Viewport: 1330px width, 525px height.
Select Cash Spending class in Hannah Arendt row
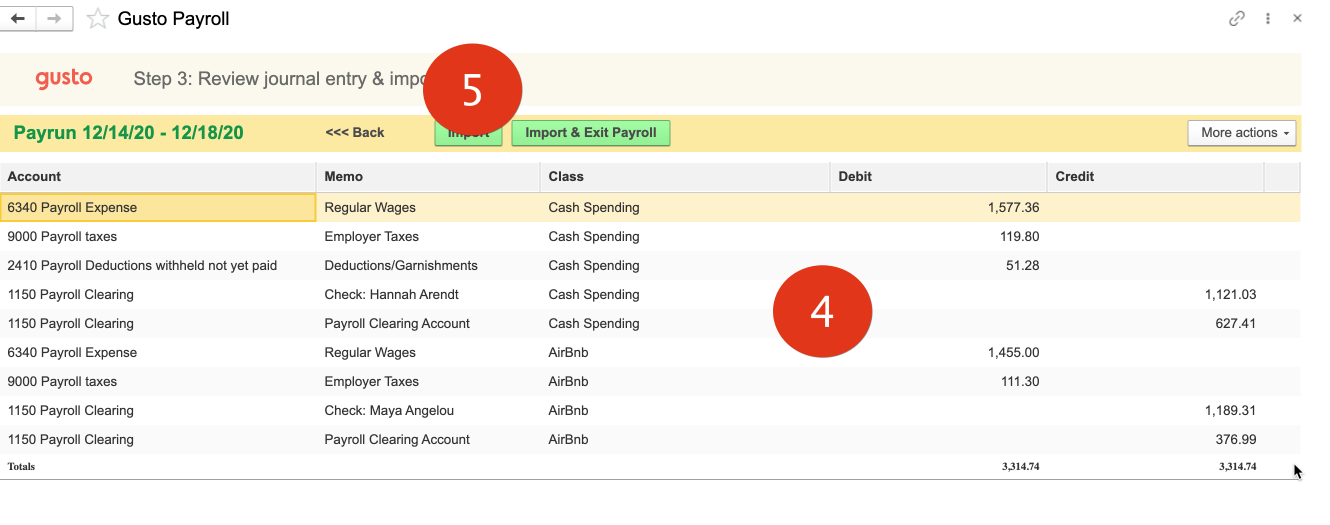[685, 294]
